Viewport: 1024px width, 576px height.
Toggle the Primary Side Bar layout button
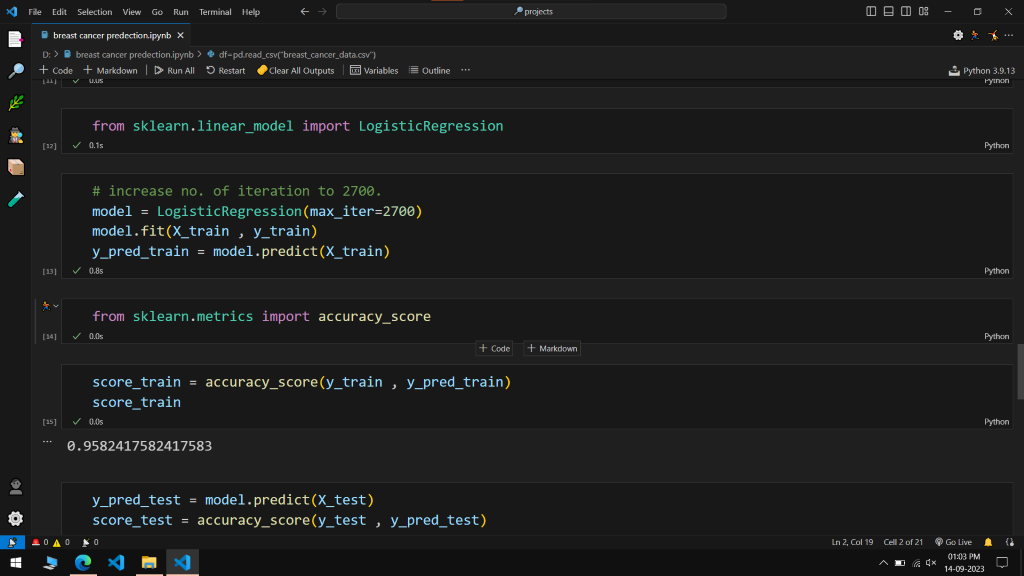tap(871, 12)
